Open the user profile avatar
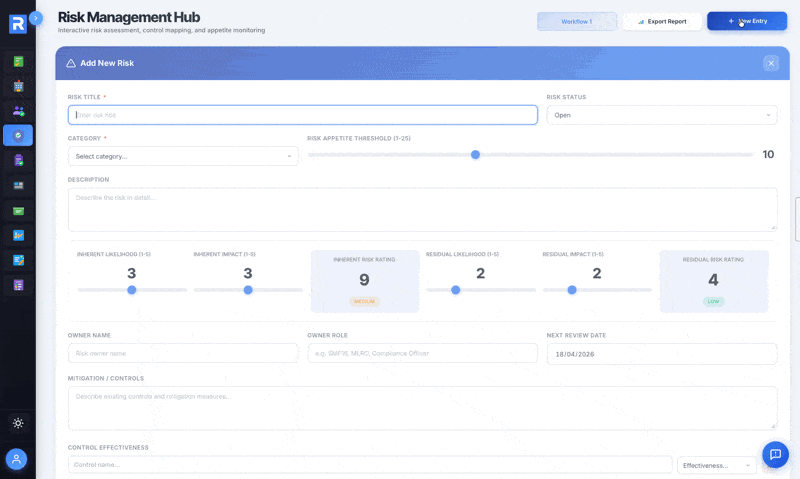 pos(16,459)
